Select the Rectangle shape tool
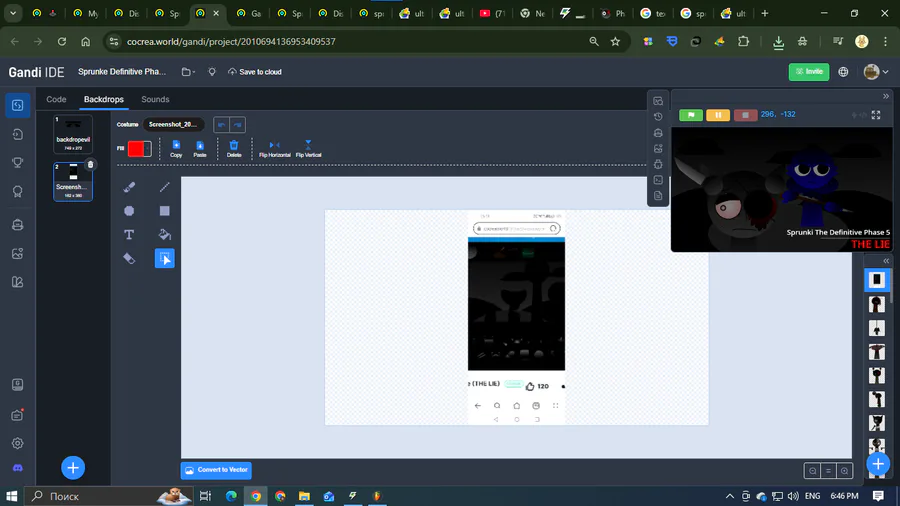 pos(165,211)
